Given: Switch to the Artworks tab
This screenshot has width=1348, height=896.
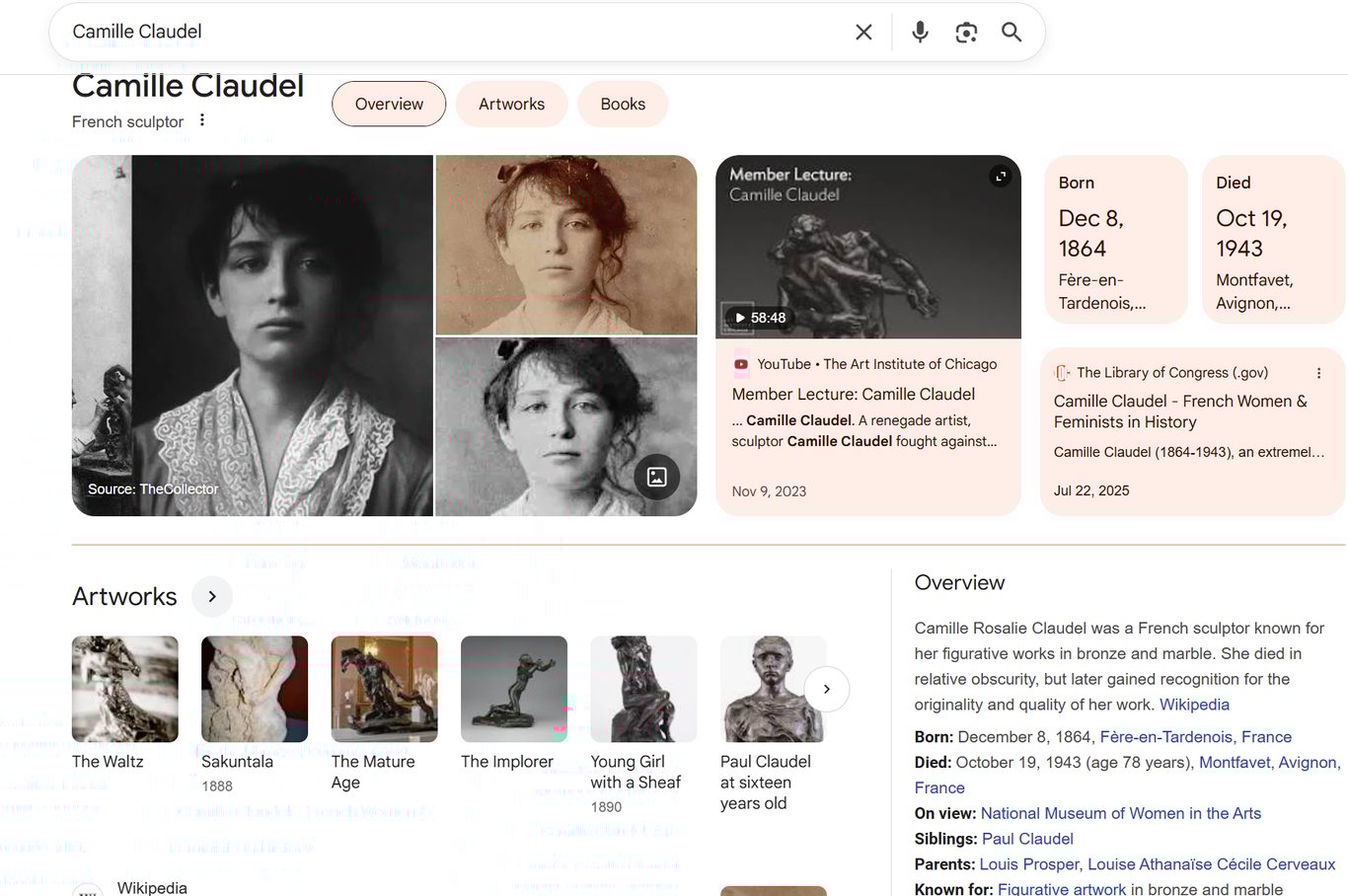Looking at the screenshot, I should (x=511, y=104).
